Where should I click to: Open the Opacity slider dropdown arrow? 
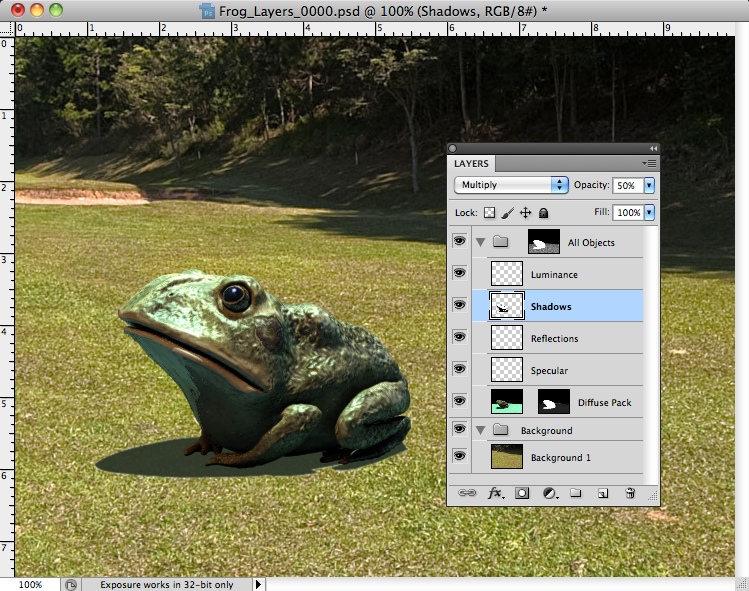click(x=649, y=185)
